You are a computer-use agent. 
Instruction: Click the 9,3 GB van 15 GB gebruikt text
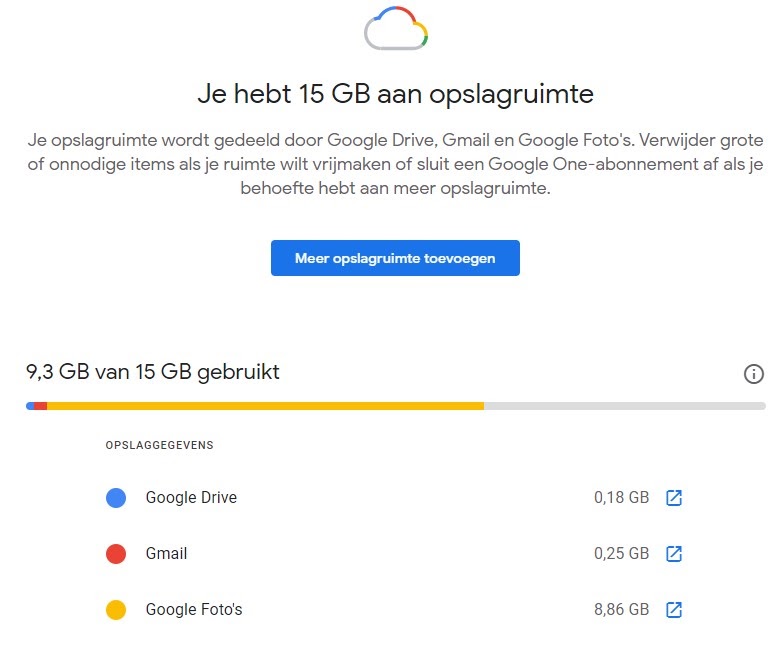(153, 372)
